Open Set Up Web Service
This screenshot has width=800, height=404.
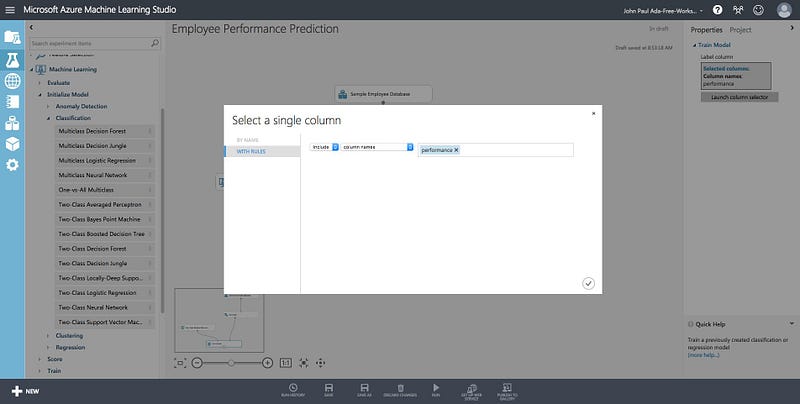pos(471,391)
